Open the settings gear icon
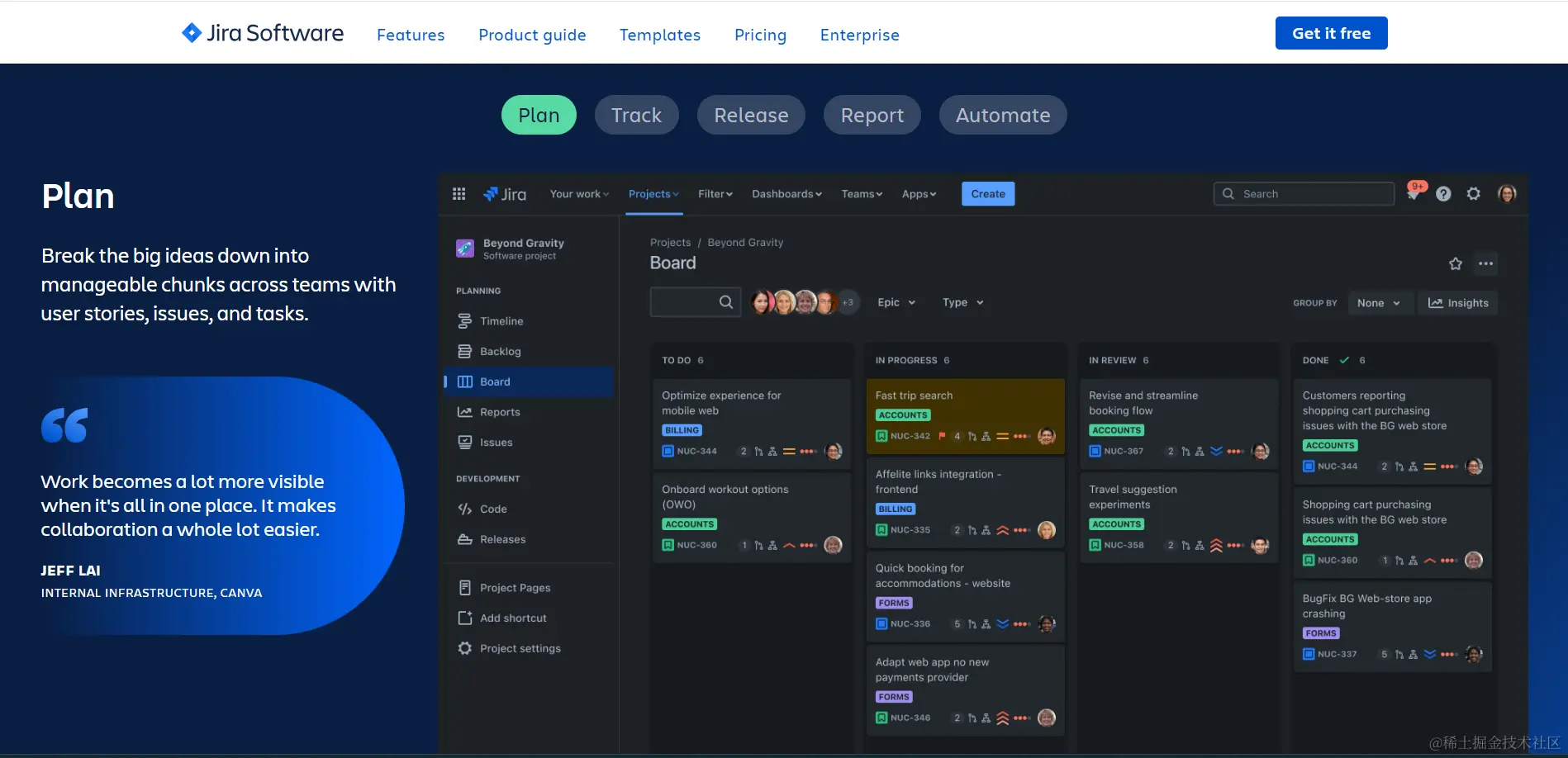 click(x=1474, y=194)
